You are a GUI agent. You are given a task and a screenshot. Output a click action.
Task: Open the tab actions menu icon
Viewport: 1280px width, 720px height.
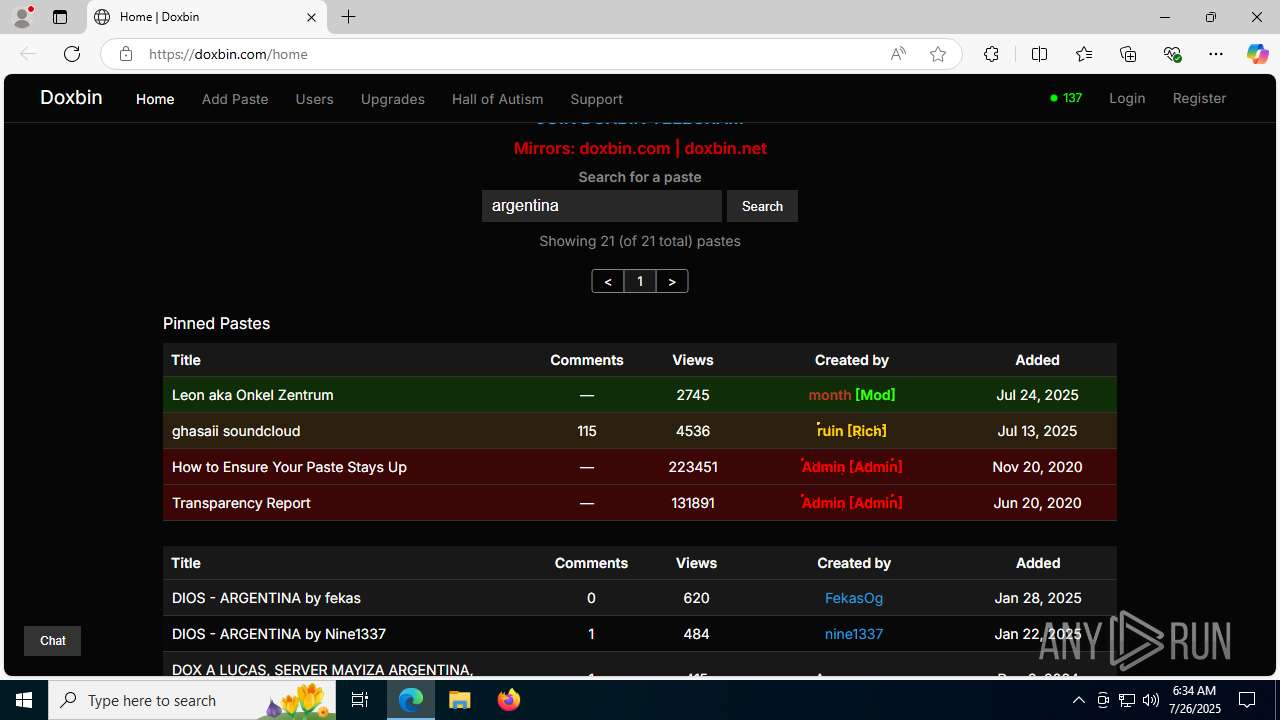point(60,17)
